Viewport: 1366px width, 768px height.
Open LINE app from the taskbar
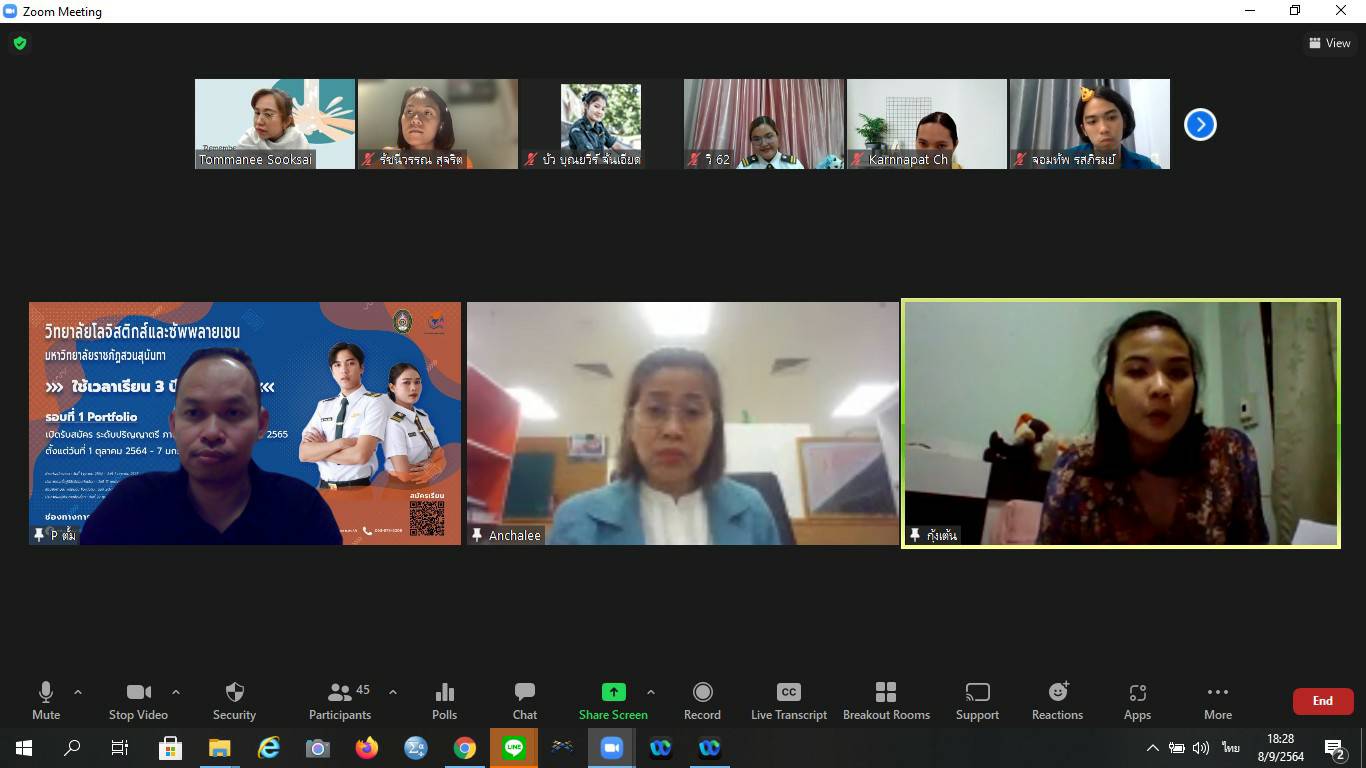pos(514,747)
